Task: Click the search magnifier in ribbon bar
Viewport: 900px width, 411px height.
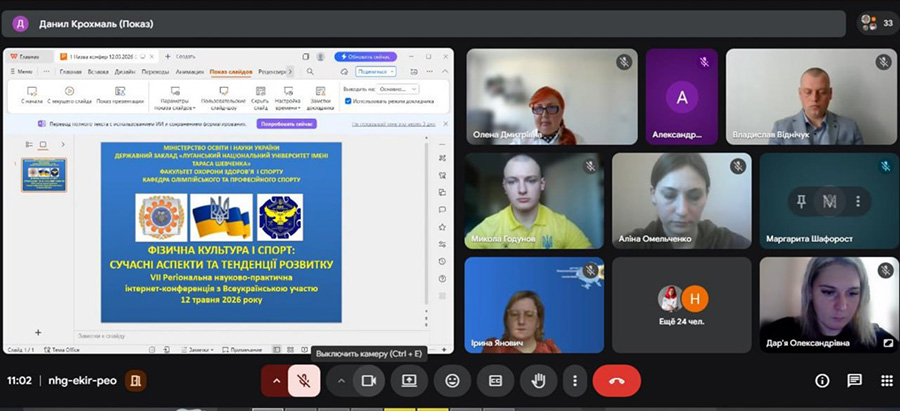Action: pos(310,72)
